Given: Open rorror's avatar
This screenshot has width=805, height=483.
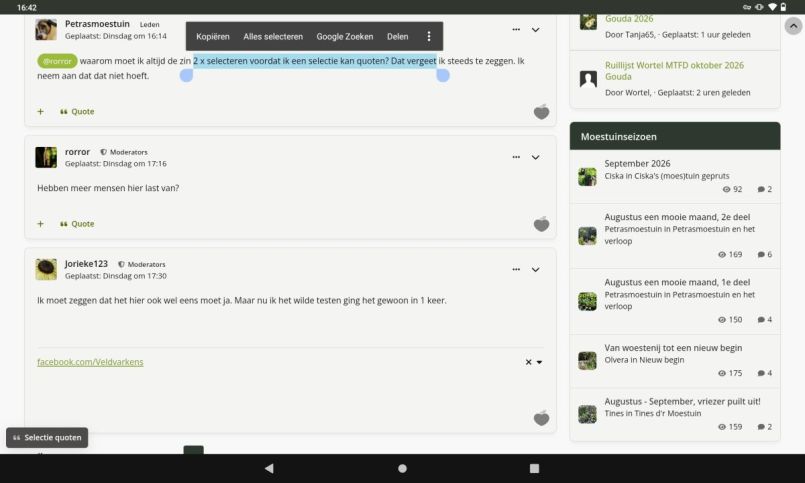Looking at the screenshot, I should pos(46,157).
